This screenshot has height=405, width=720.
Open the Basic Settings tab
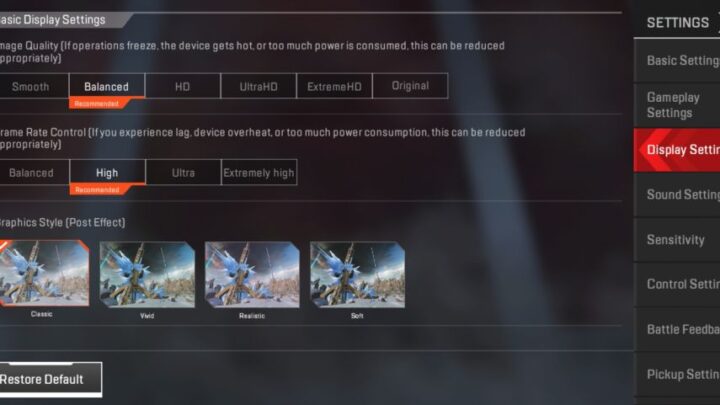677,61
